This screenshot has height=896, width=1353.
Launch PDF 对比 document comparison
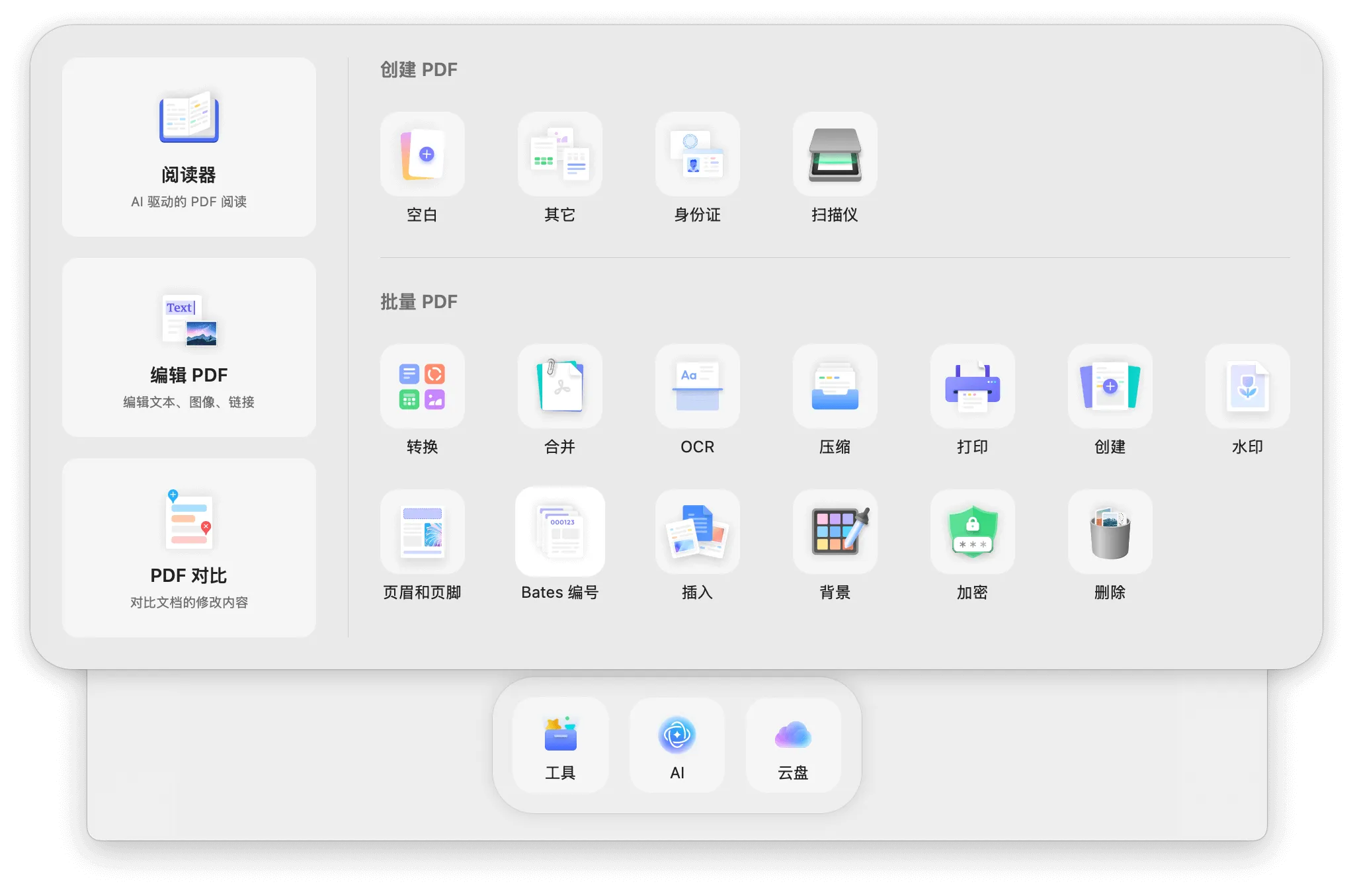(189, 548)
